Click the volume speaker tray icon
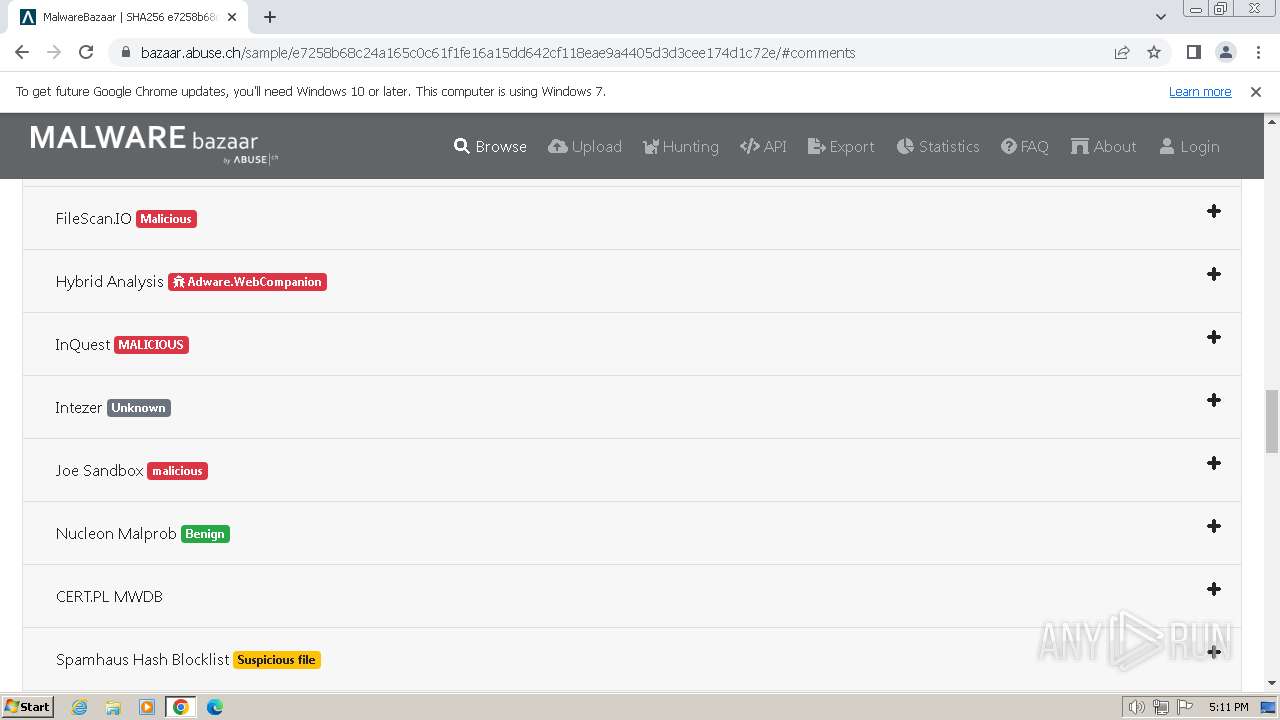 point(1136,707)
